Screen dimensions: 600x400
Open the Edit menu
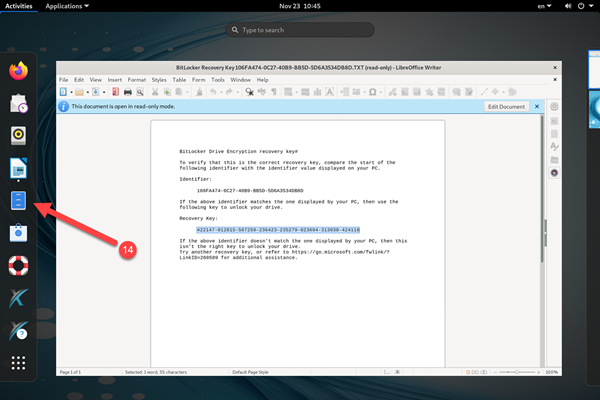click(x=79, y=80)
